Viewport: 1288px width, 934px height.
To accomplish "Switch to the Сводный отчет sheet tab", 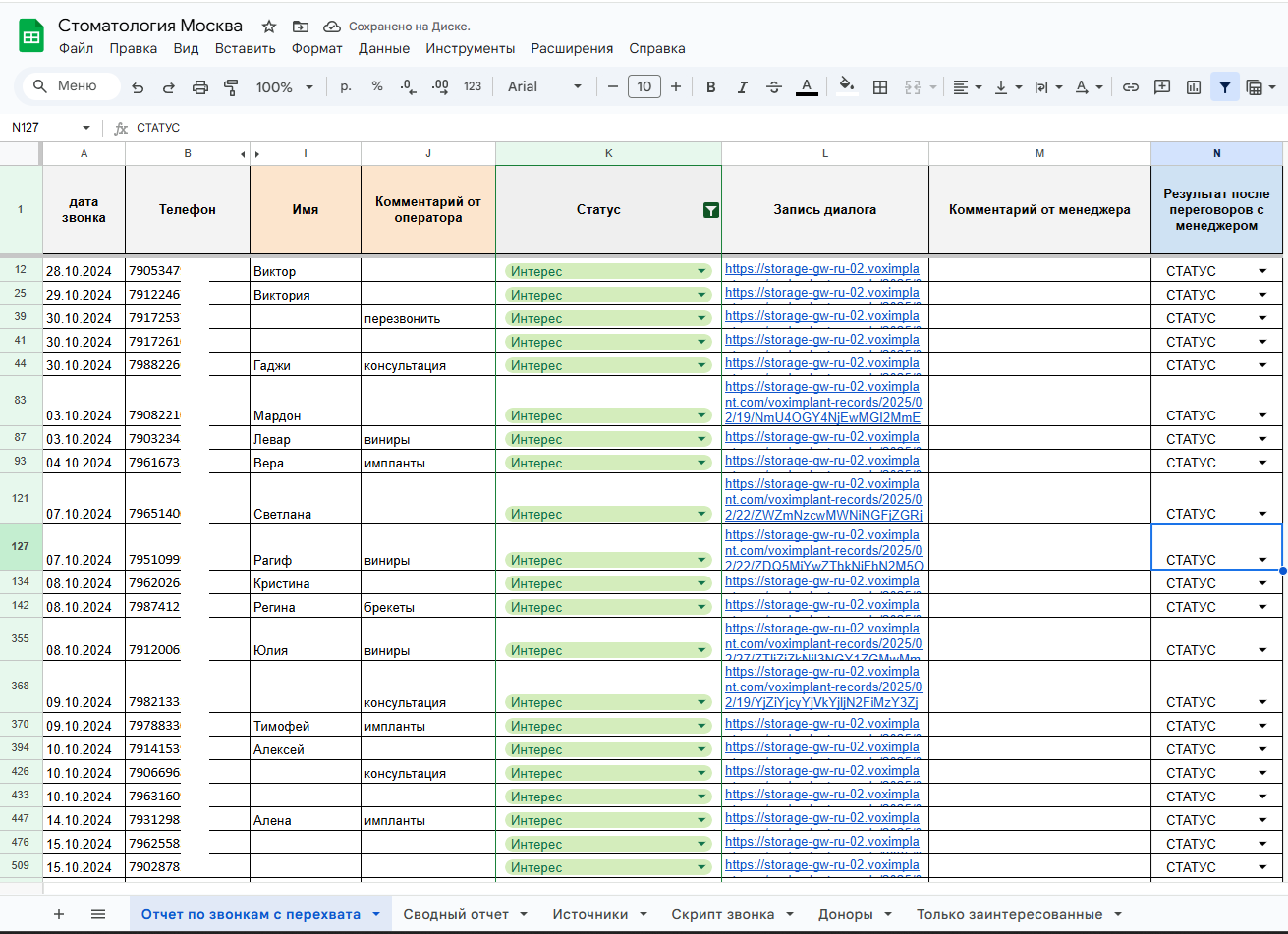I will 456,914.
